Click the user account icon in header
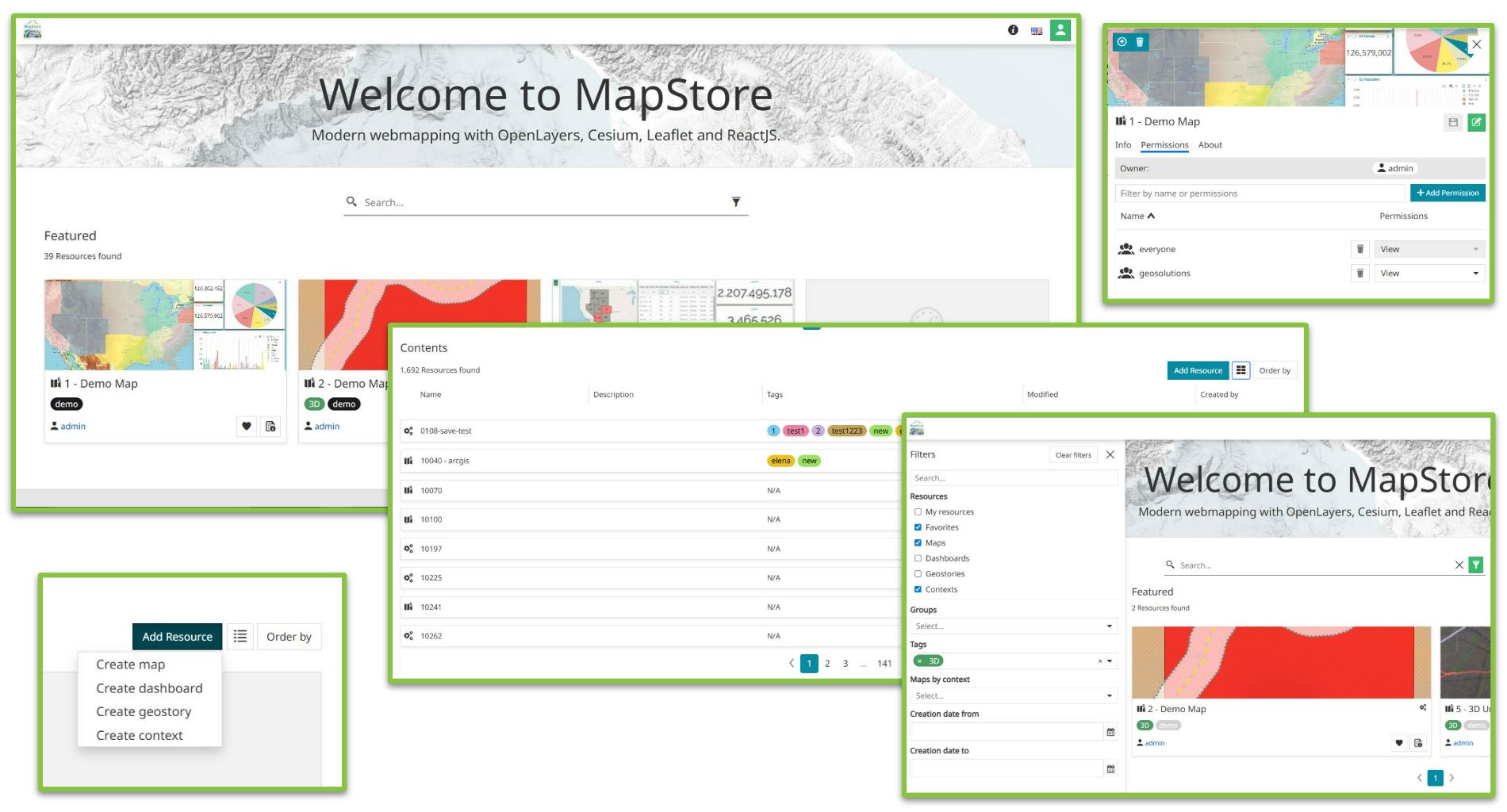This screenshot has width=1507, height=812. (1060, 30)
